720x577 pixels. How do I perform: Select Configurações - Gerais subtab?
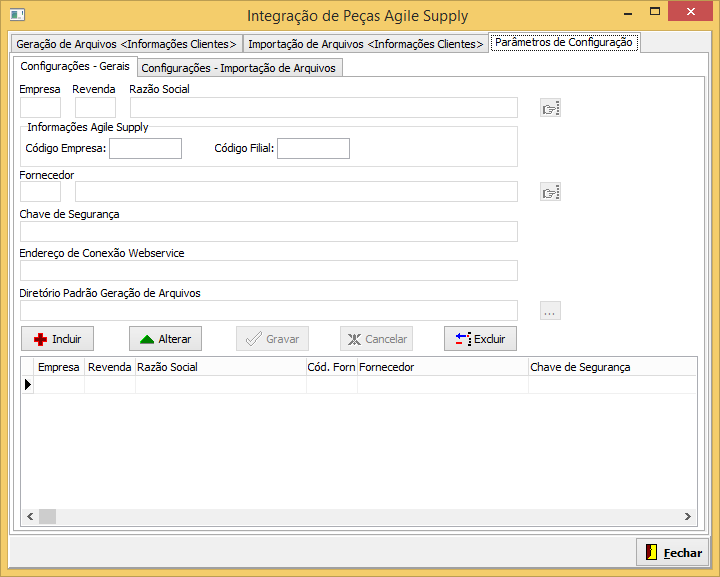point(75,66)
